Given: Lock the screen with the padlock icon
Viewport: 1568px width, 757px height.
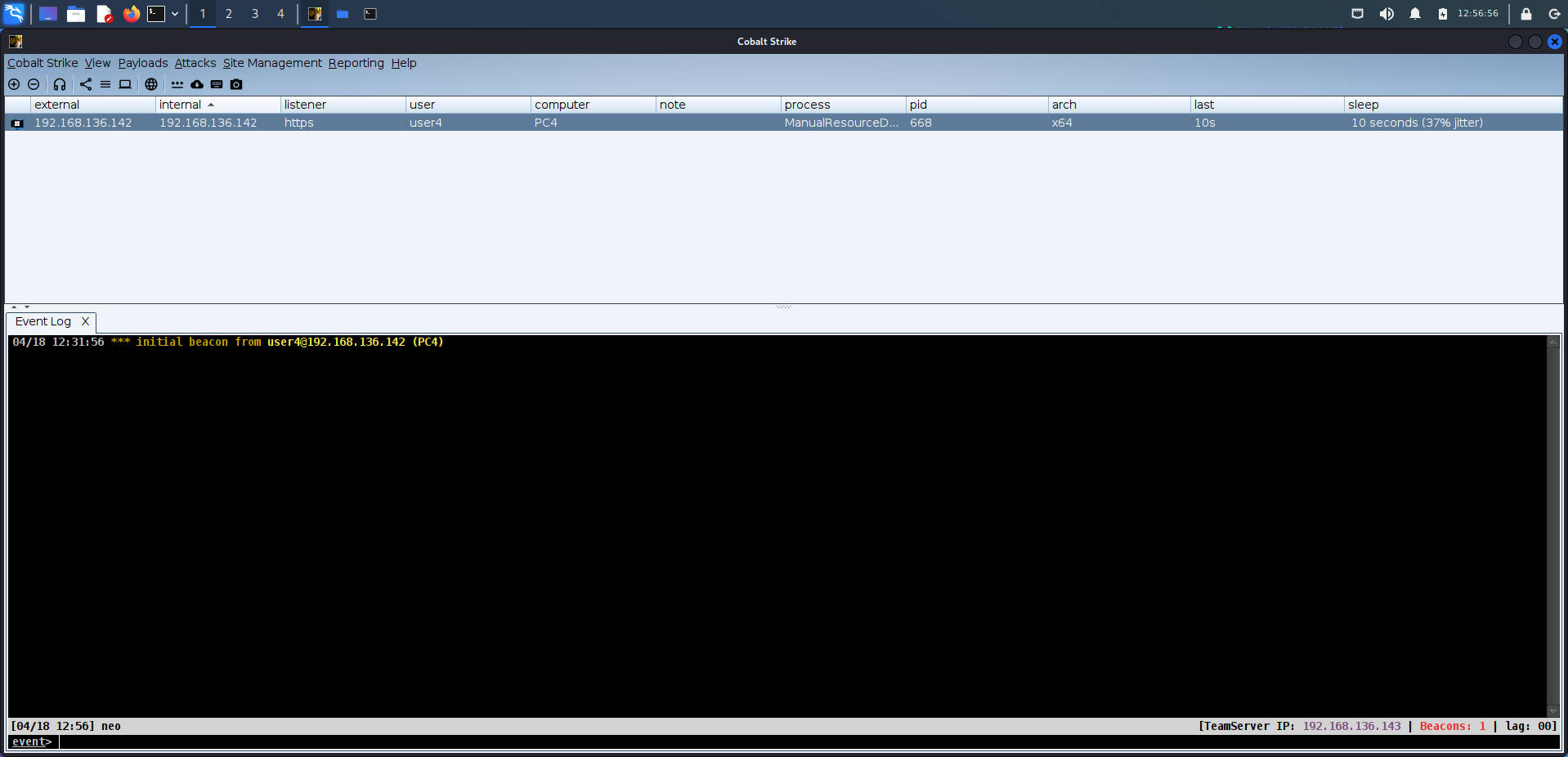Looking at the screenshot, I should click(x=1526, y=14).
